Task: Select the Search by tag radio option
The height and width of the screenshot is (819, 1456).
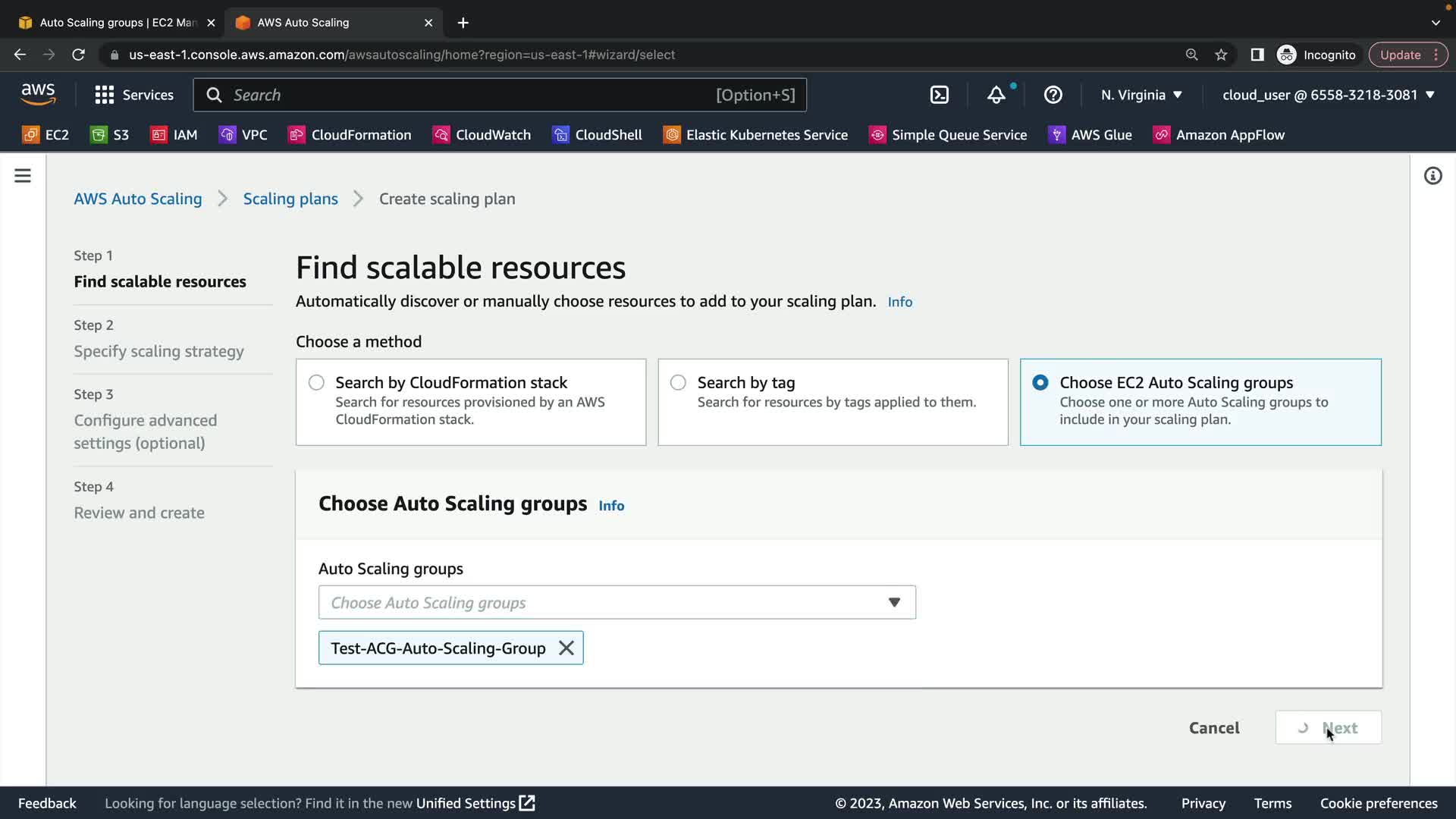Action: pos(678,383)
